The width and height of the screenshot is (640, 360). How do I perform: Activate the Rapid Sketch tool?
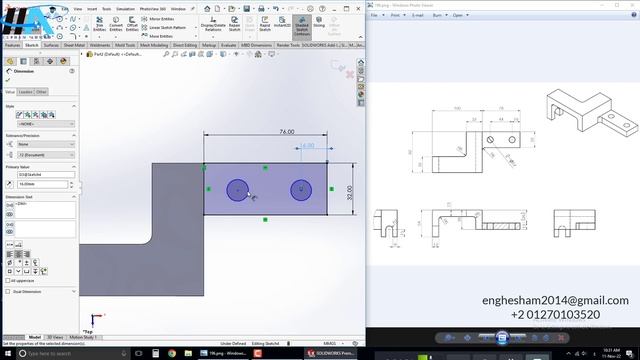click(x=265, y=24)
